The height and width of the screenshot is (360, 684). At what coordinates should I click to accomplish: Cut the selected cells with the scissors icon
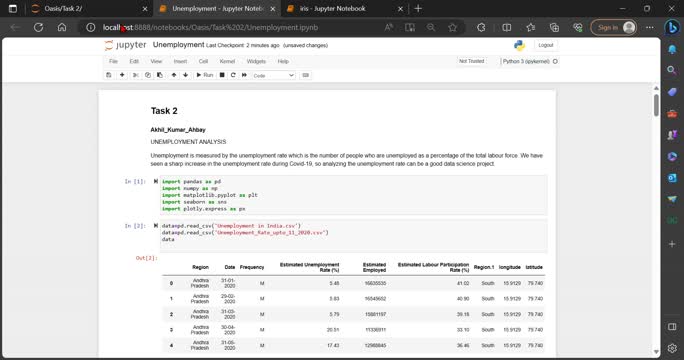coord(136,75)
